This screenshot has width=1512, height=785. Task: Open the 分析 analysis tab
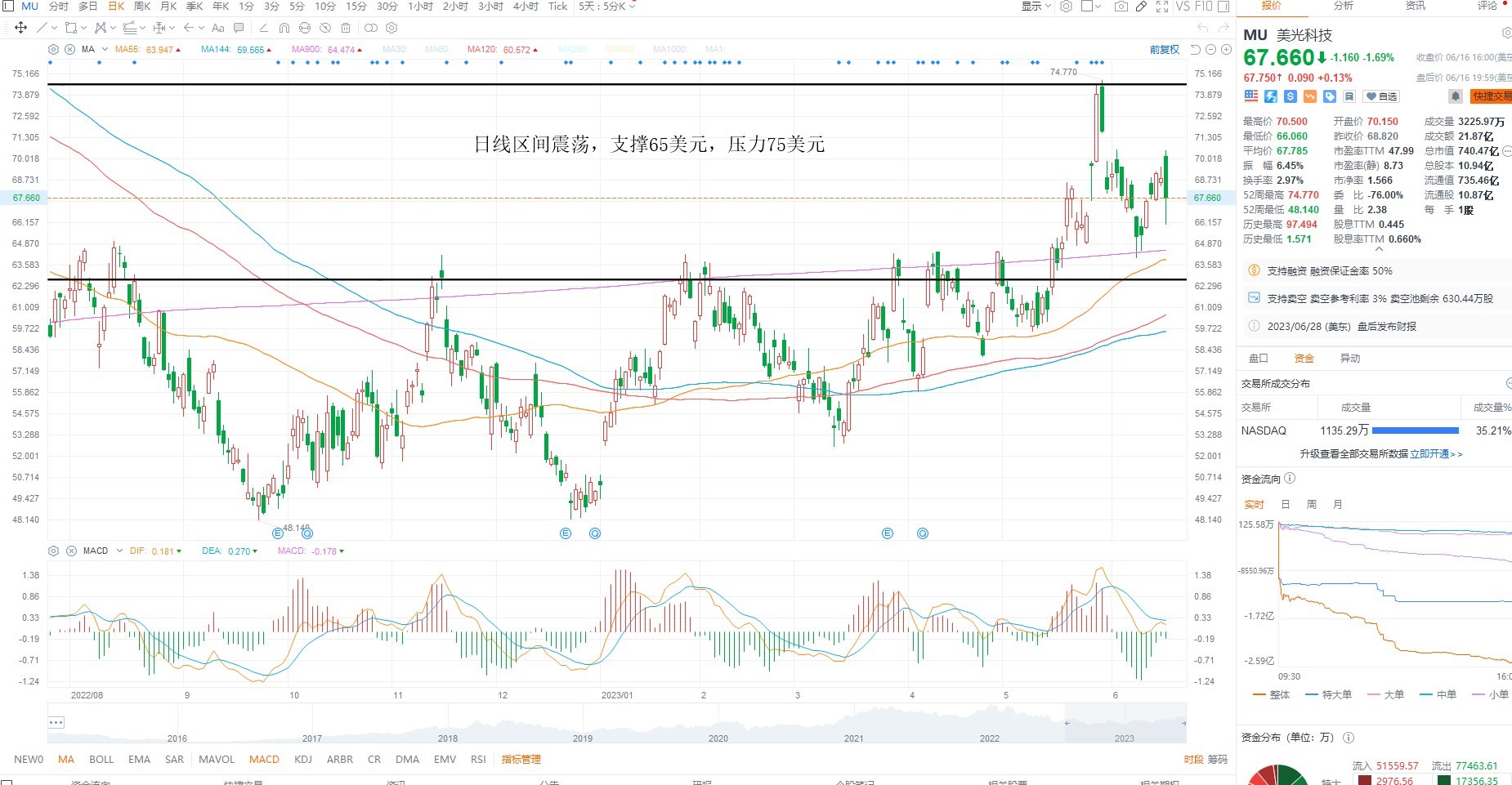[x=1344, y=6]
